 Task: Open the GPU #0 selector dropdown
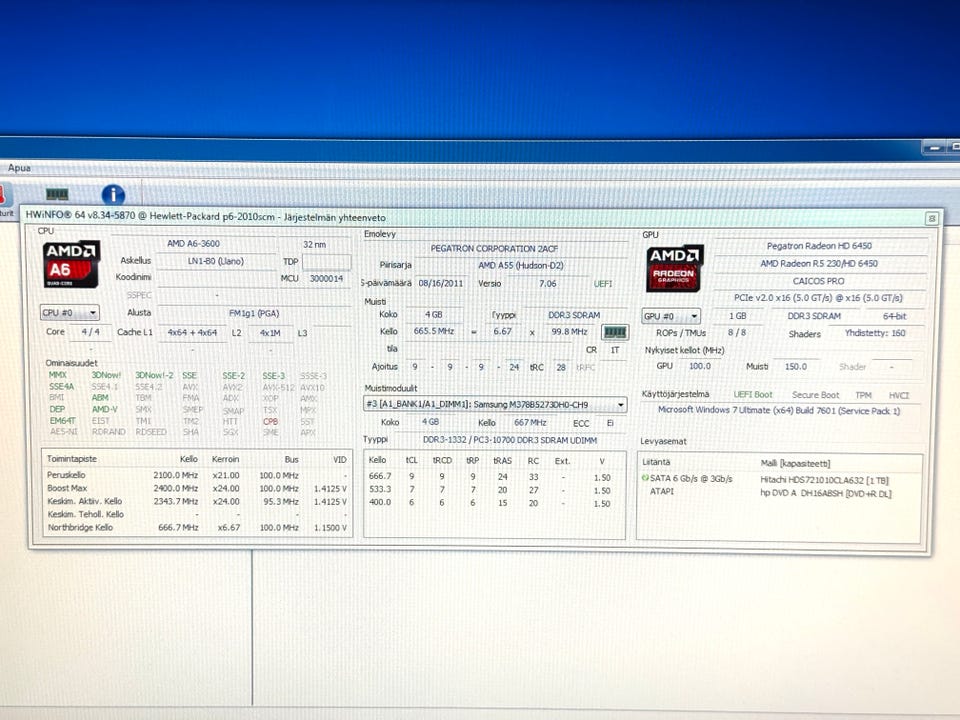[x=671, y=317]
